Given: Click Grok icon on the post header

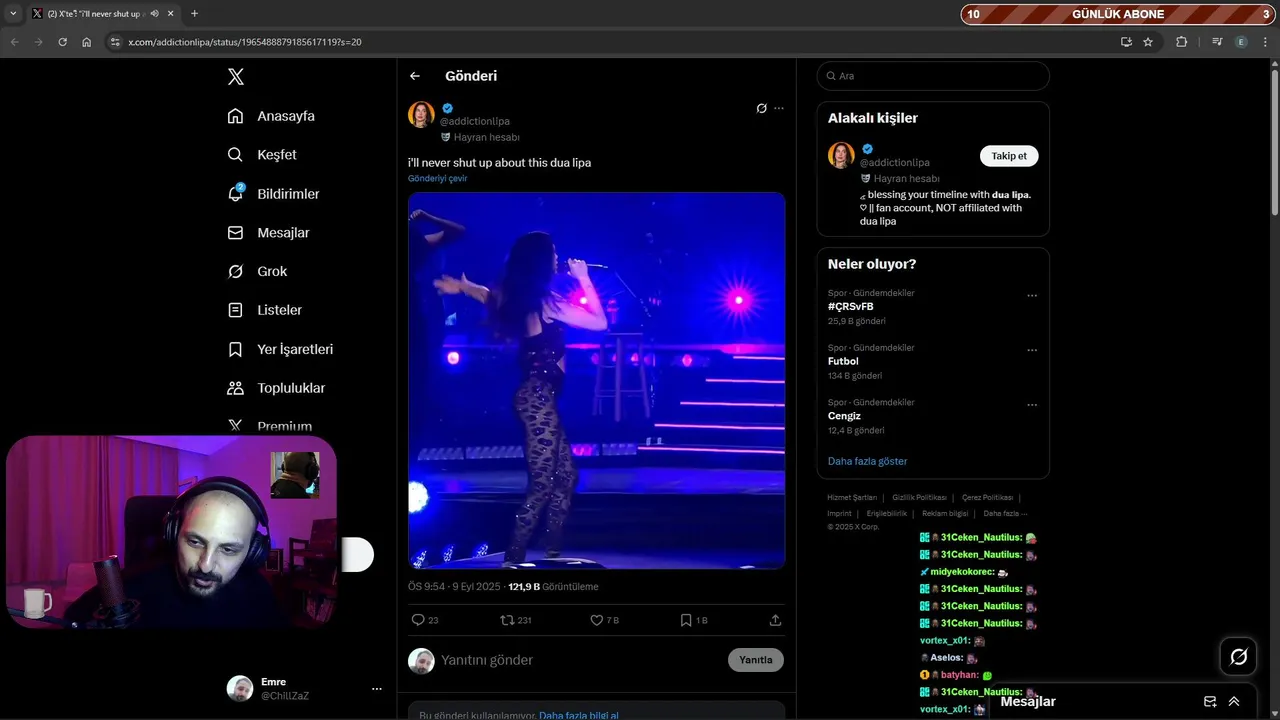Looking at the screenshot, I should pyautogui.click(x=761, y=108).
